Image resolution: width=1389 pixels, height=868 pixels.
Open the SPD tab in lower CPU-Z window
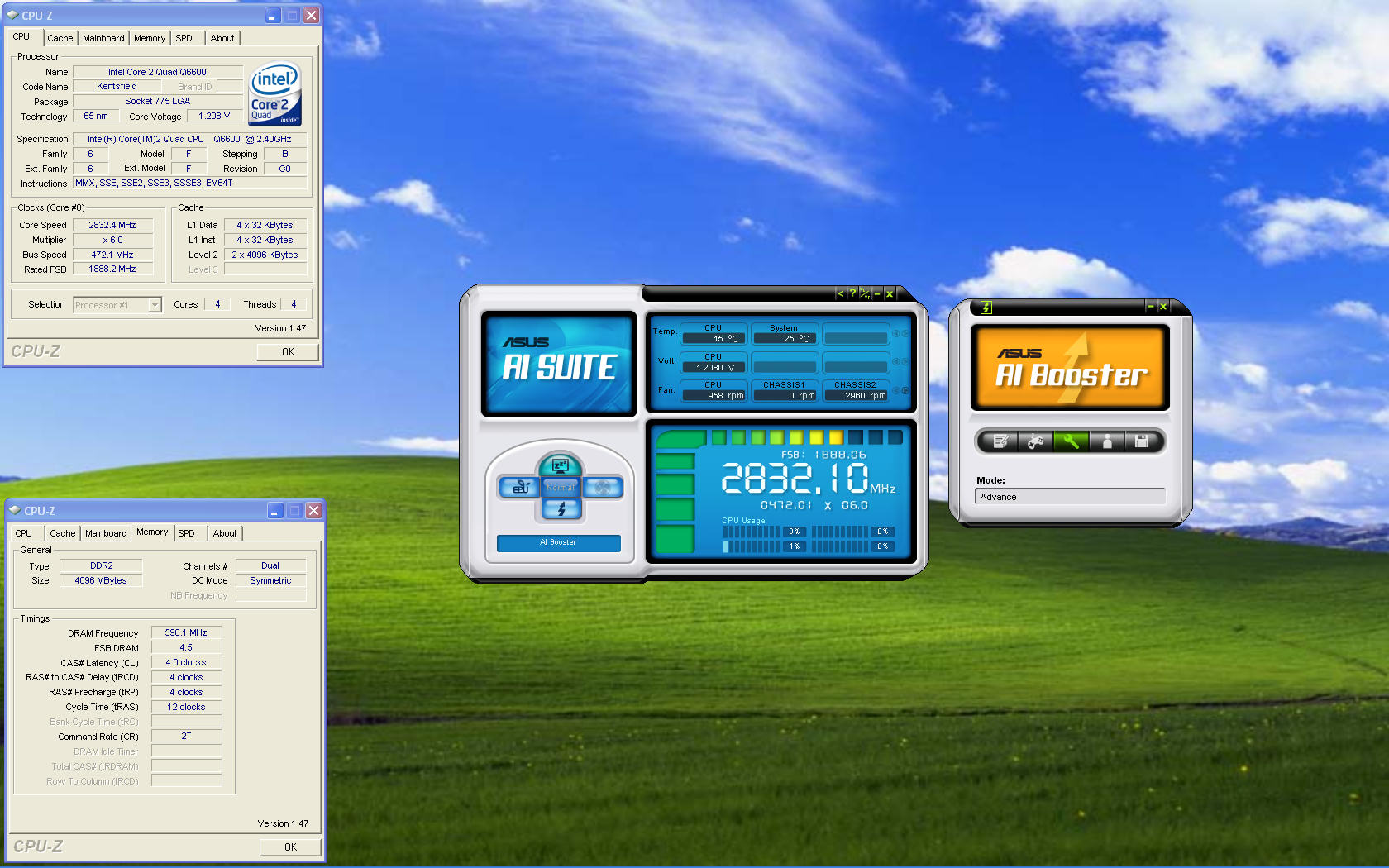[187, 533]
